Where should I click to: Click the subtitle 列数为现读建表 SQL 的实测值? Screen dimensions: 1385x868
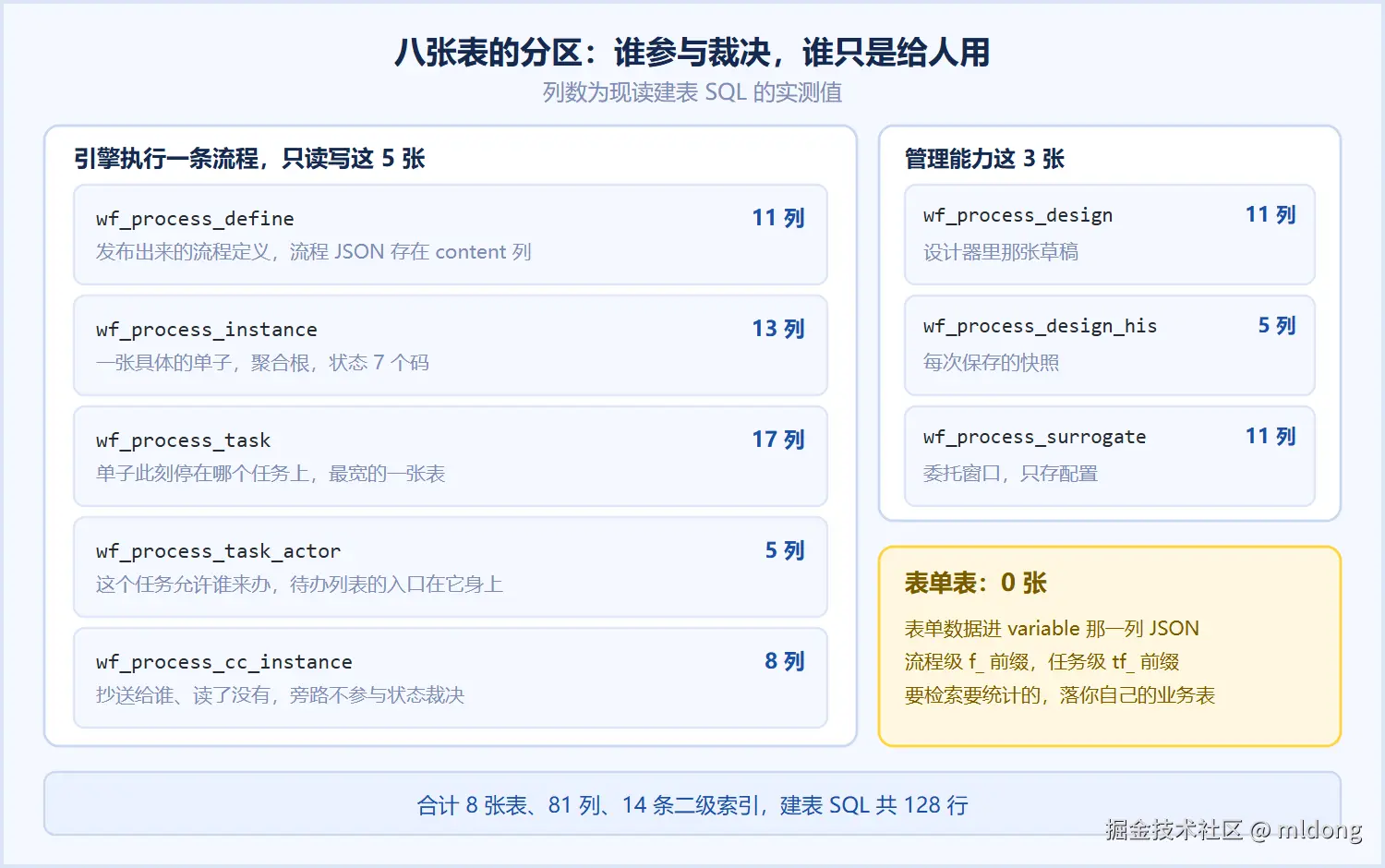692,92
